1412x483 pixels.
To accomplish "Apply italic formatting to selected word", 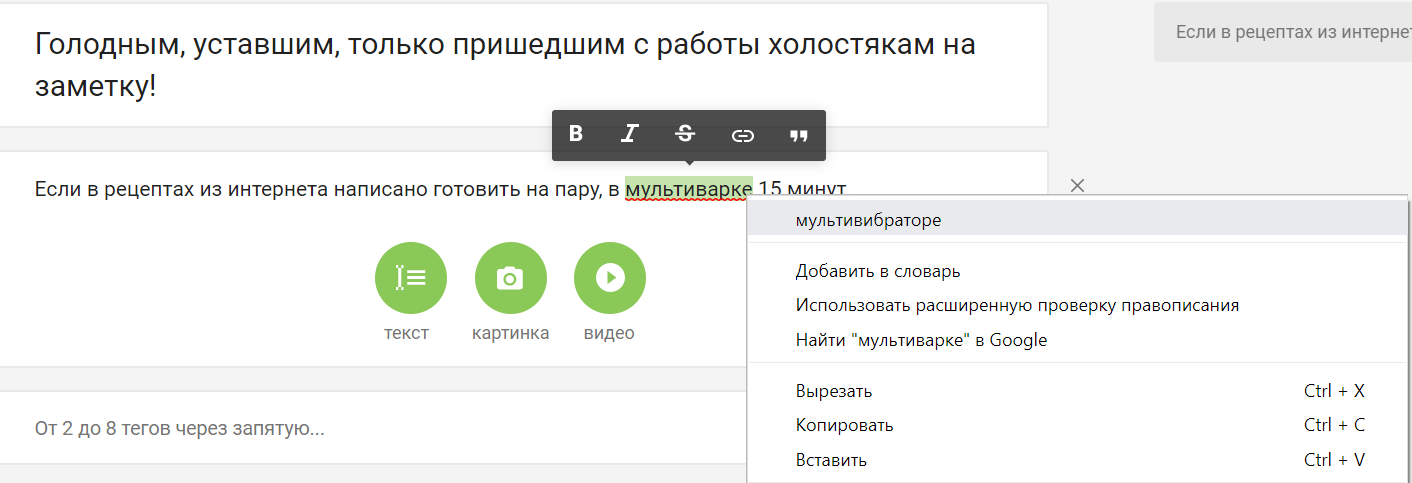I will (x=630, y=134).
